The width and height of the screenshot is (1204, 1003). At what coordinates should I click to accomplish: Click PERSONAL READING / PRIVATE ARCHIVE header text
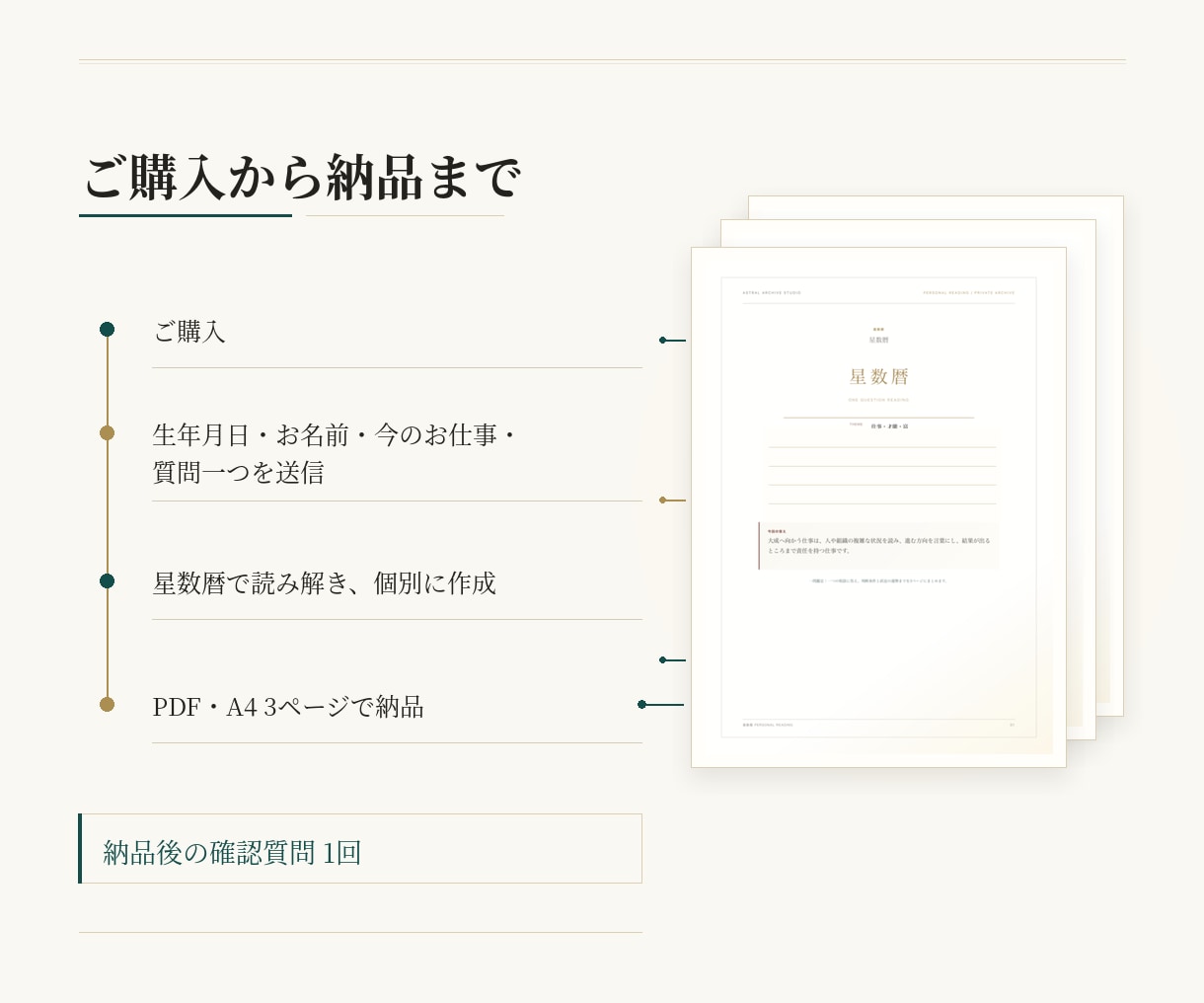[968, 293]
